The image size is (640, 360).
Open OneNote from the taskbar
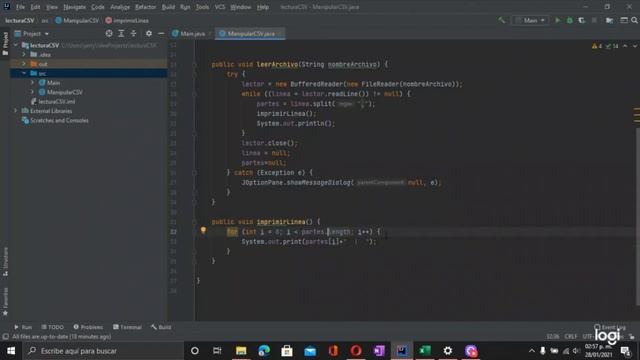(x=379, y=351)
